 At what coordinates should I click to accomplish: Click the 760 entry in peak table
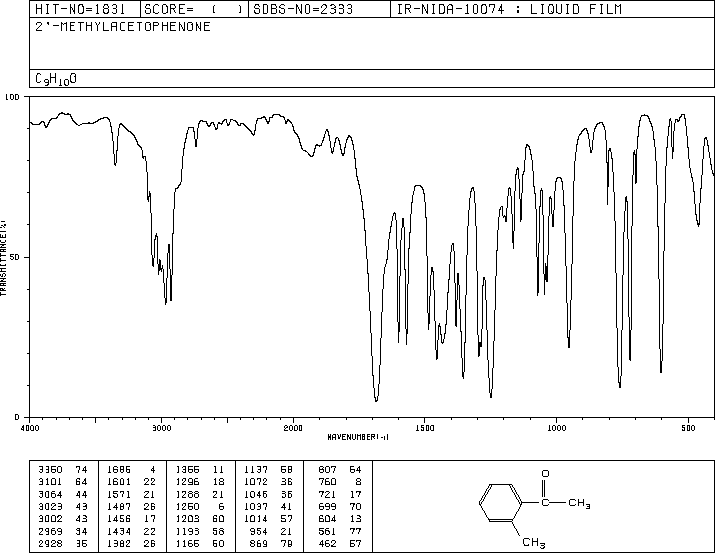(327, 482)
